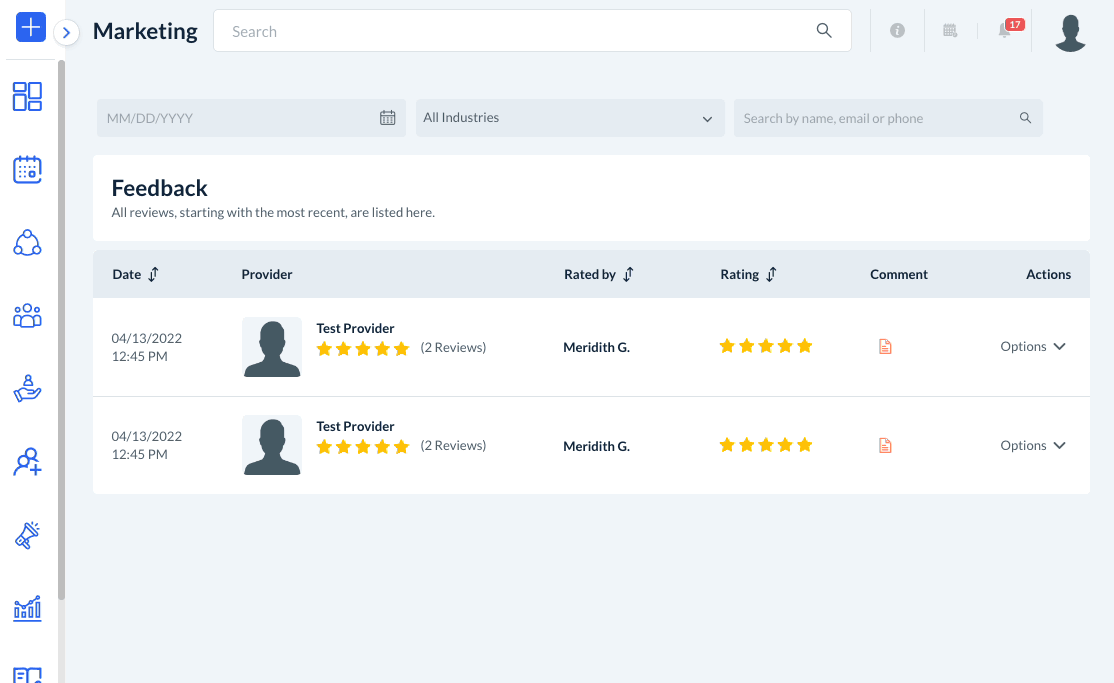The height and width of the screenshot is (683, 1114).
Task: Open the All Industries dropdown
Action: pos(569,118)
